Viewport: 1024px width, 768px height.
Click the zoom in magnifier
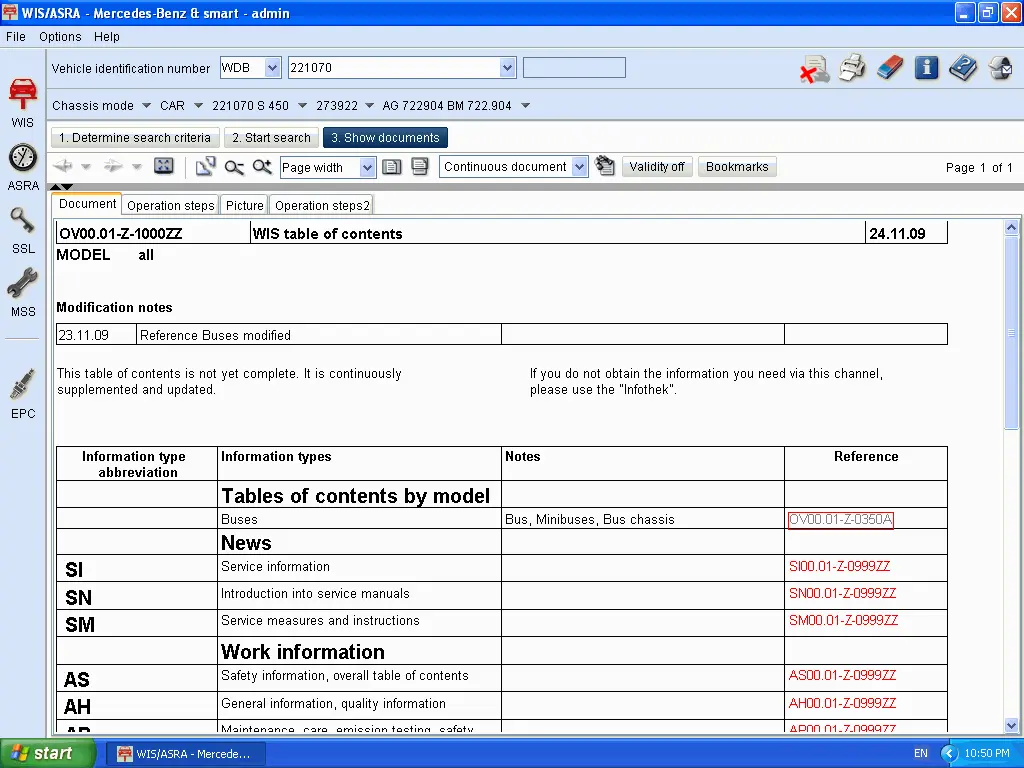click(x=262, y=167)
